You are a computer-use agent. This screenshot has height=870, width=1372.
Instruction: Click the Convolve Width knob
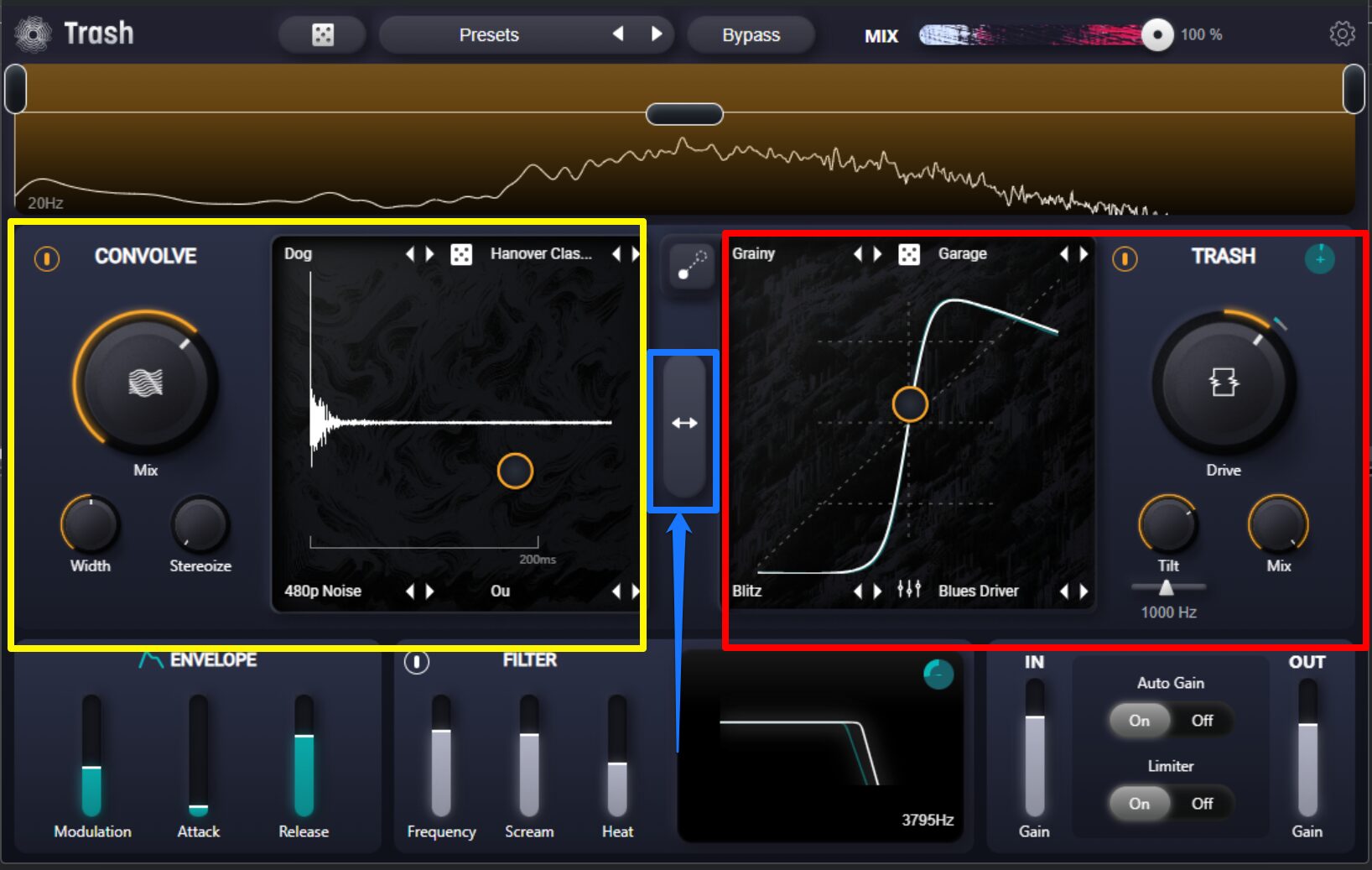(x=90, y=525)
